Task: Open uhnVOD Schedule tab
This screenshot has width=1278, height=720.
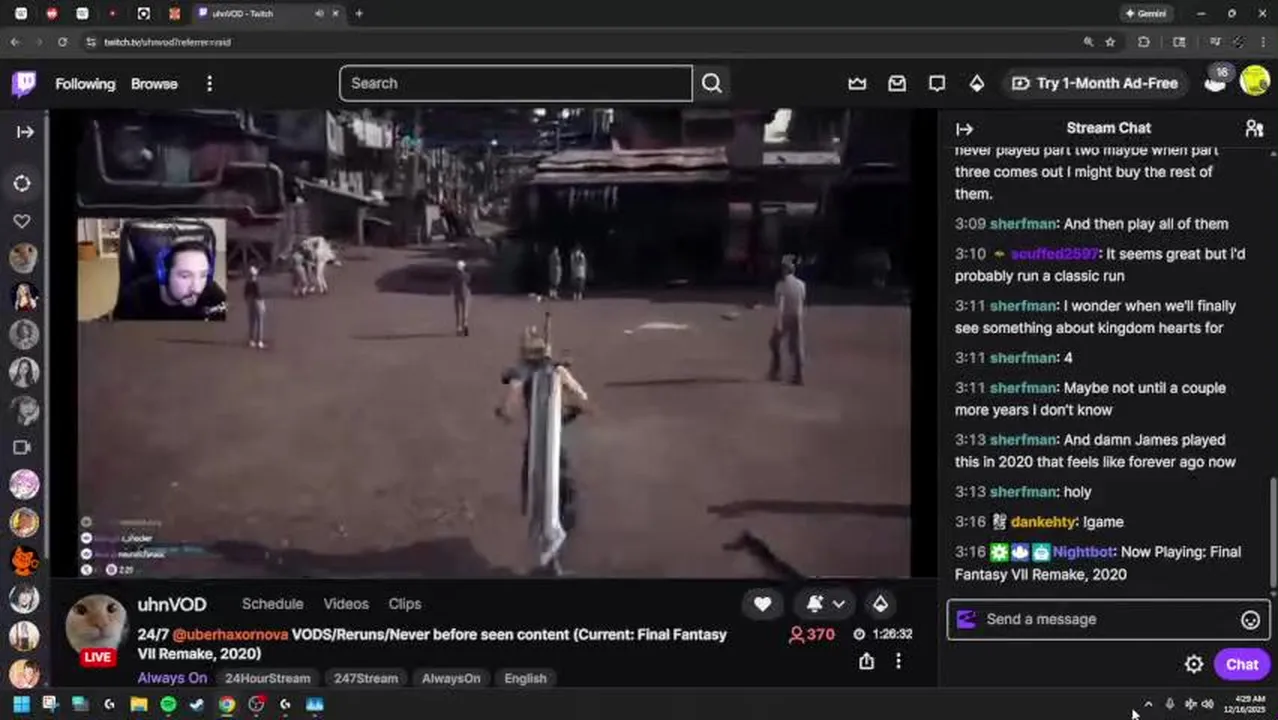Action: pos(272,604)
